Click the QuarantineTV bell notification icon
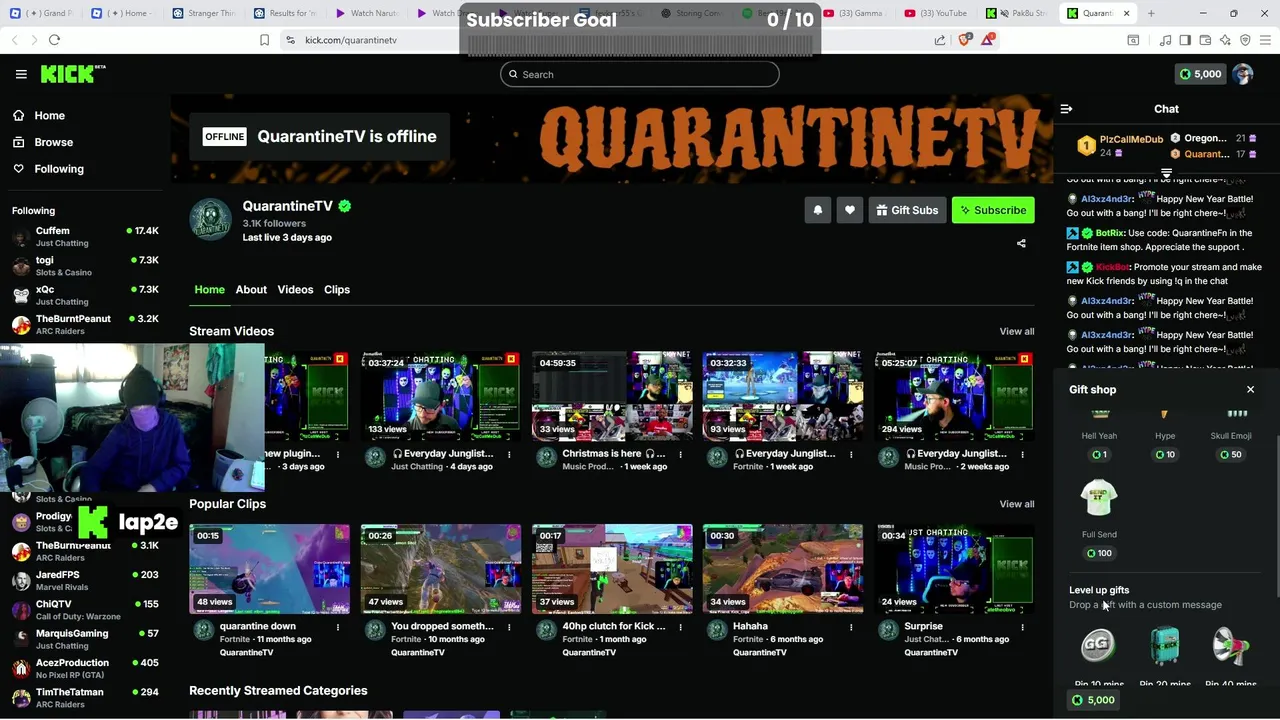 pyautogui.click(x=818, y=210)
